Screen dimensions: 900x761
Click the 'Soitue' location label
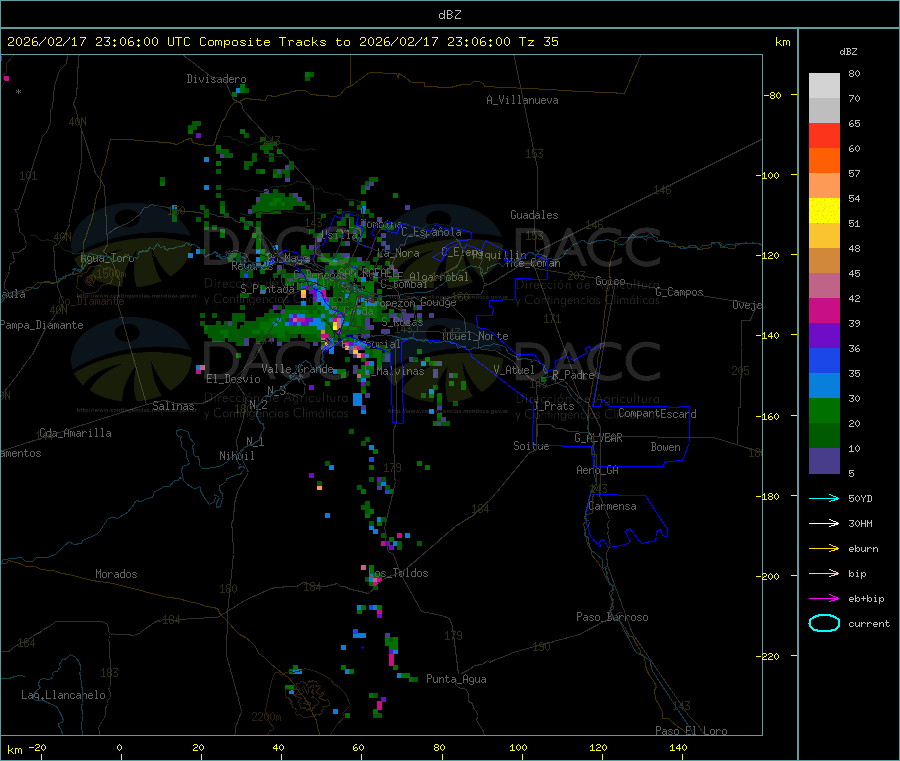pos(531,446)
